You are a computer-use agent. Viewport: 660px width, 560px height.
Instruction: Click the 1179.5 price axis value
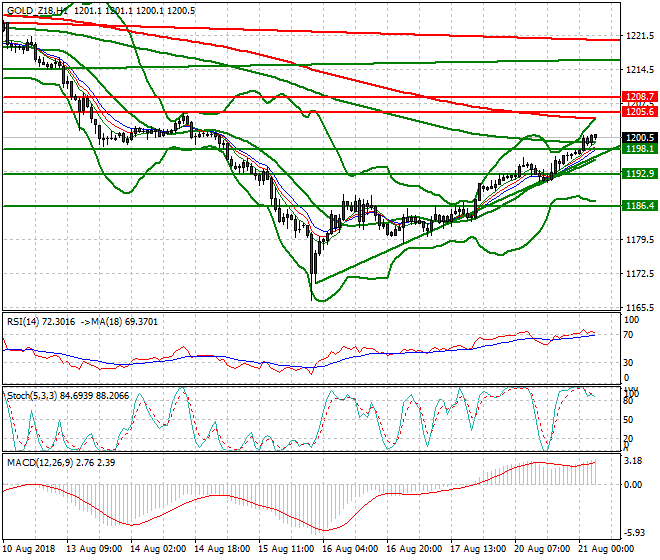click(x=640, y=240)
